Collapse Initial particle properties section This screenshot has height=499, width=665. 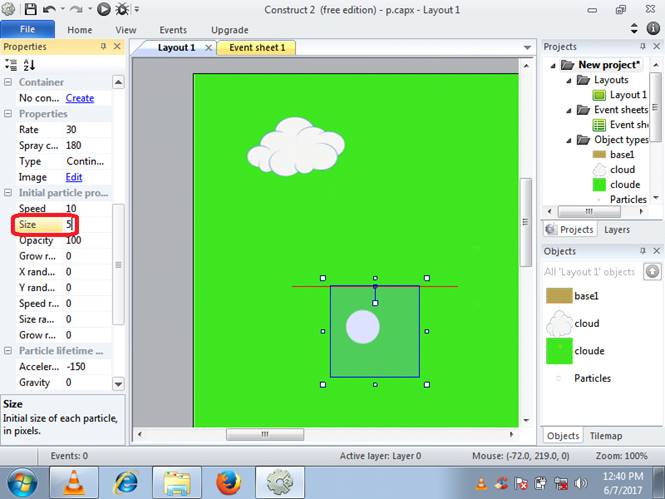point(8,192)
